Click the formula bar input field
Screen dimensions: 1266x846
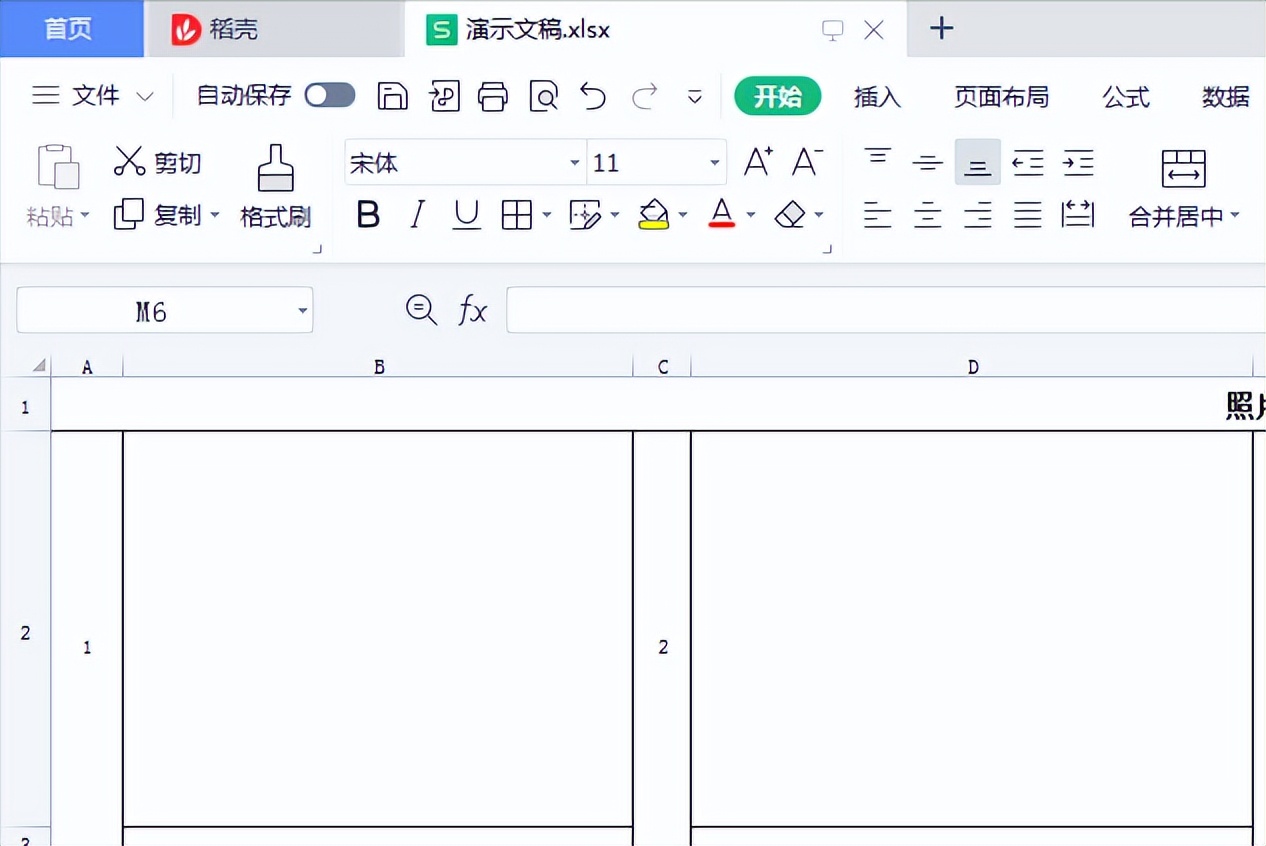pos(886,310)
